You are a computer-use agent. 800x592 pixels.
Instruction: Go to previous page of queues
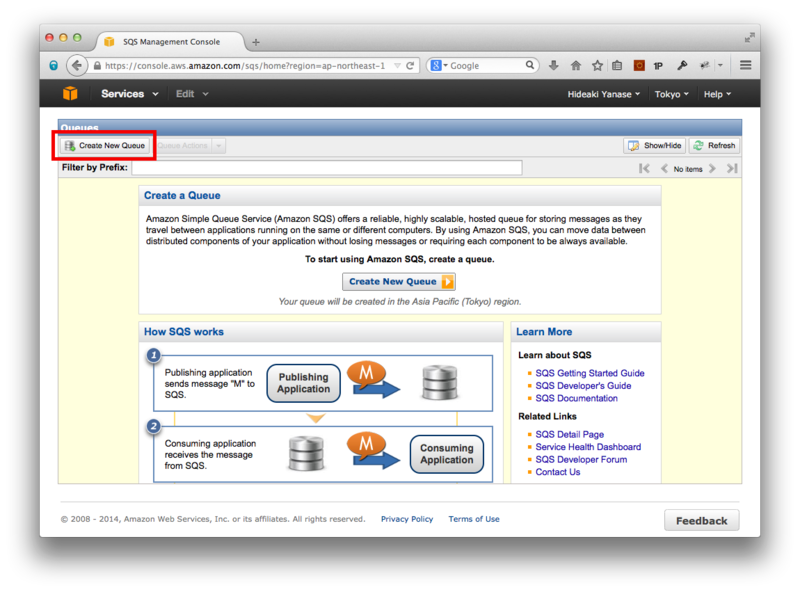click(x=664, y=168)
